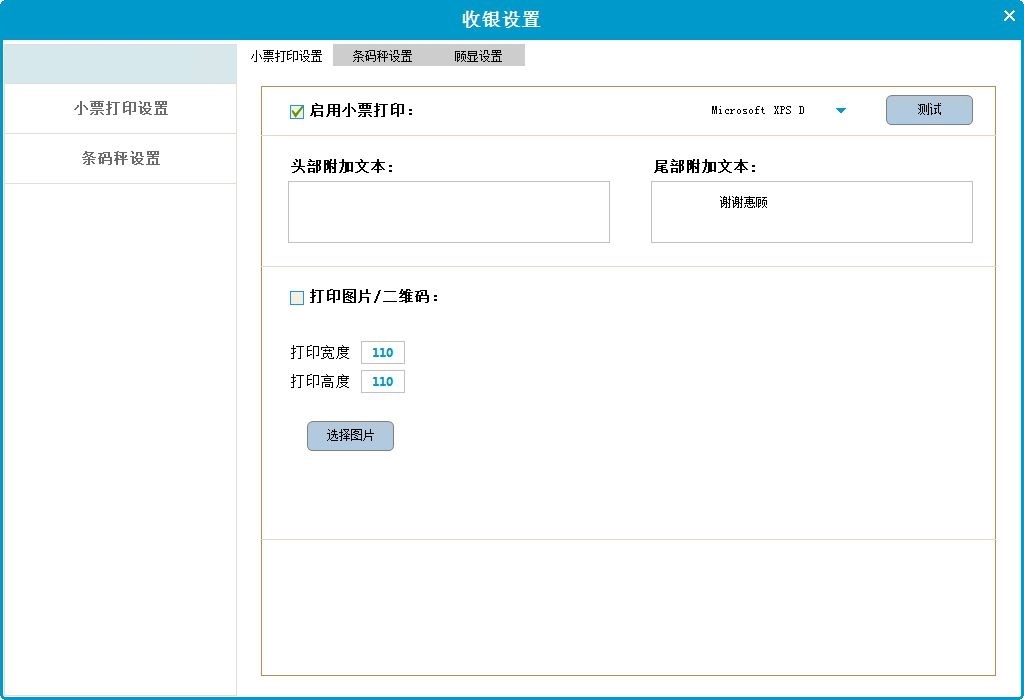The image size is (1024, 700).
Task: Expand the printer list with the blue arrow
Action: [840, 111]
